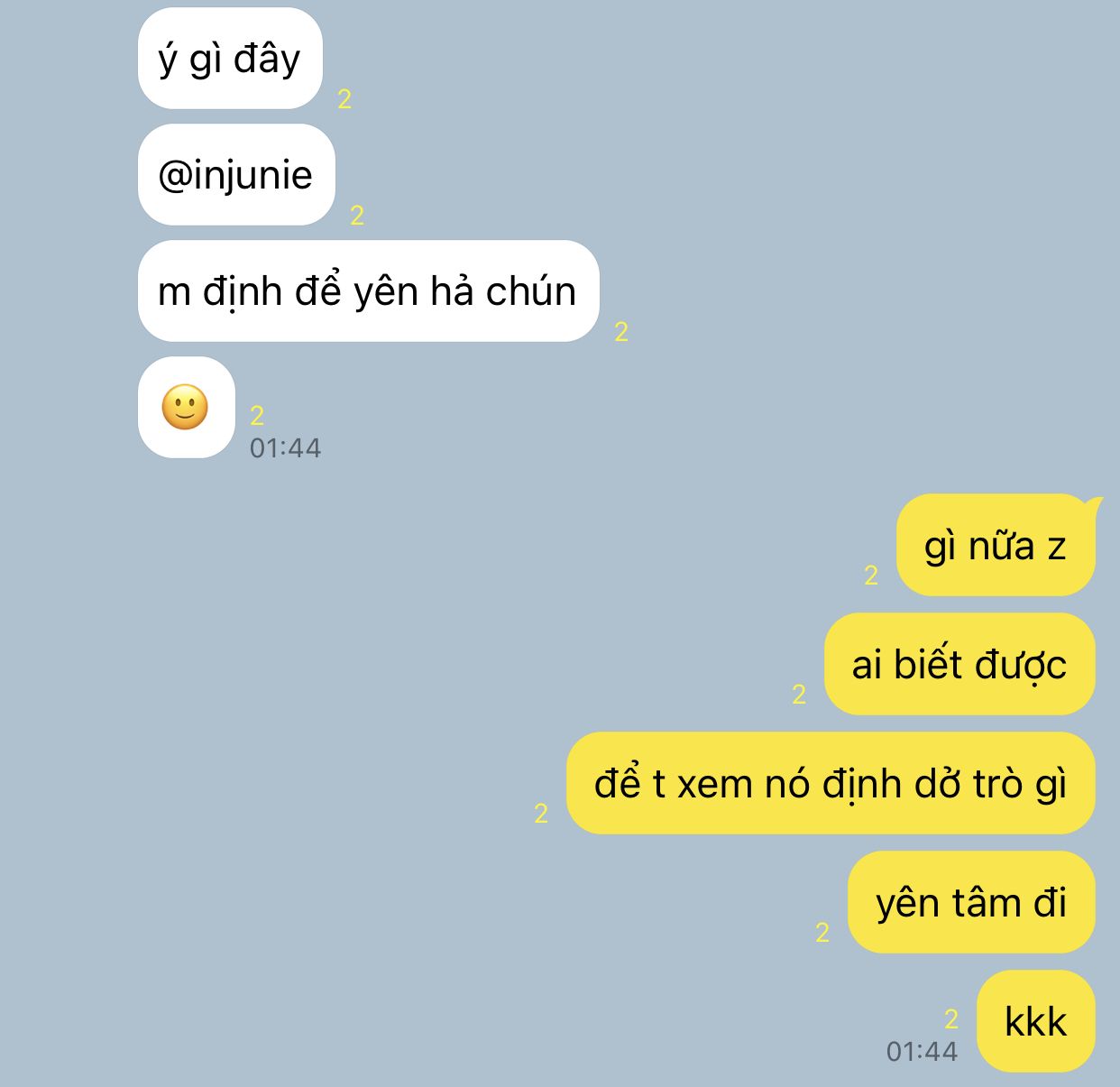Viewport: 1120px width, 1087px height.
Task: Tap the 01:44 timestamp beside emoji message
Action: tap(285, 448)
